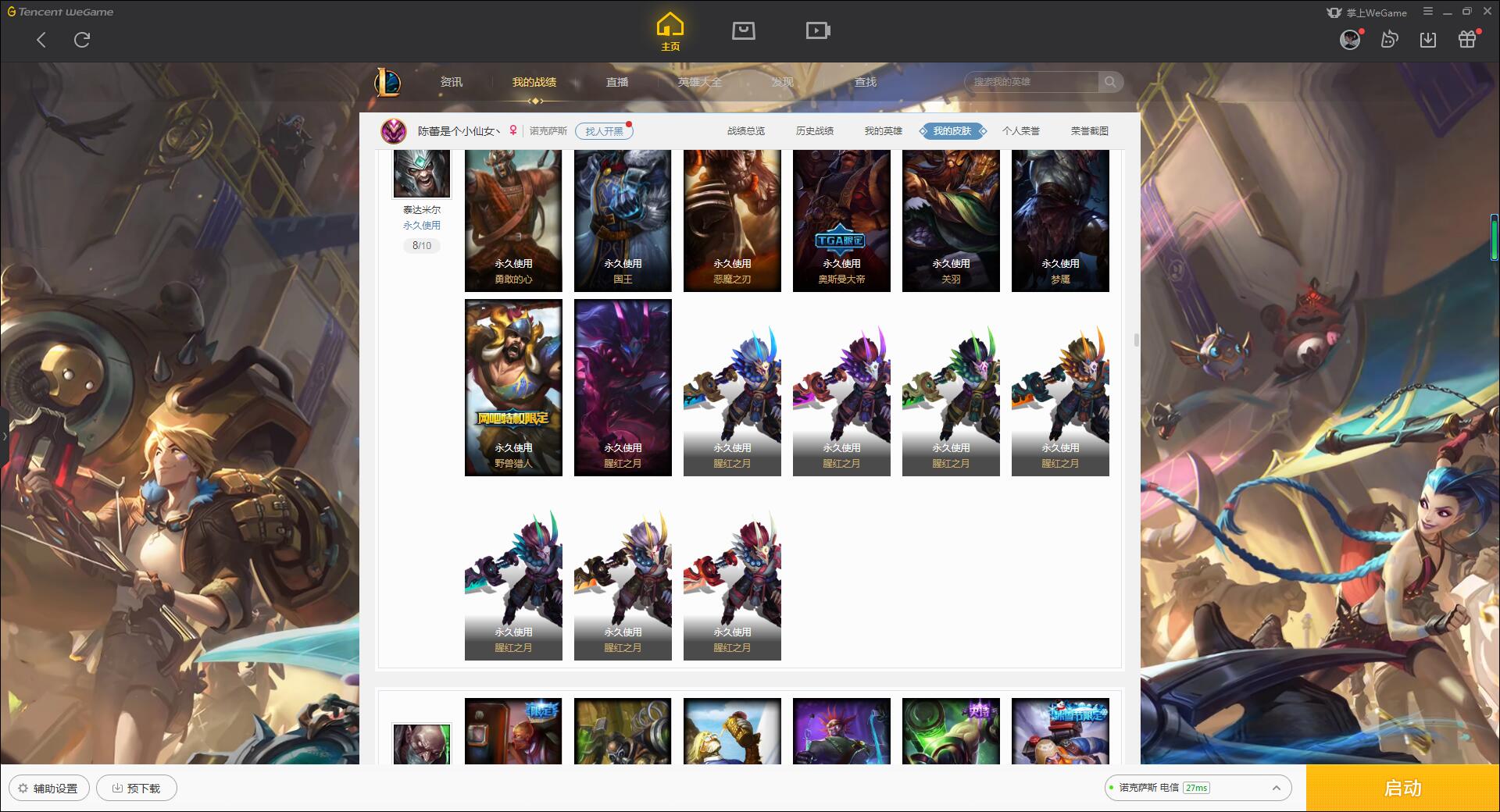1500x812 pixels.
Task: Click the 泰达米尔 champion name text
Action: pos(422,210)
